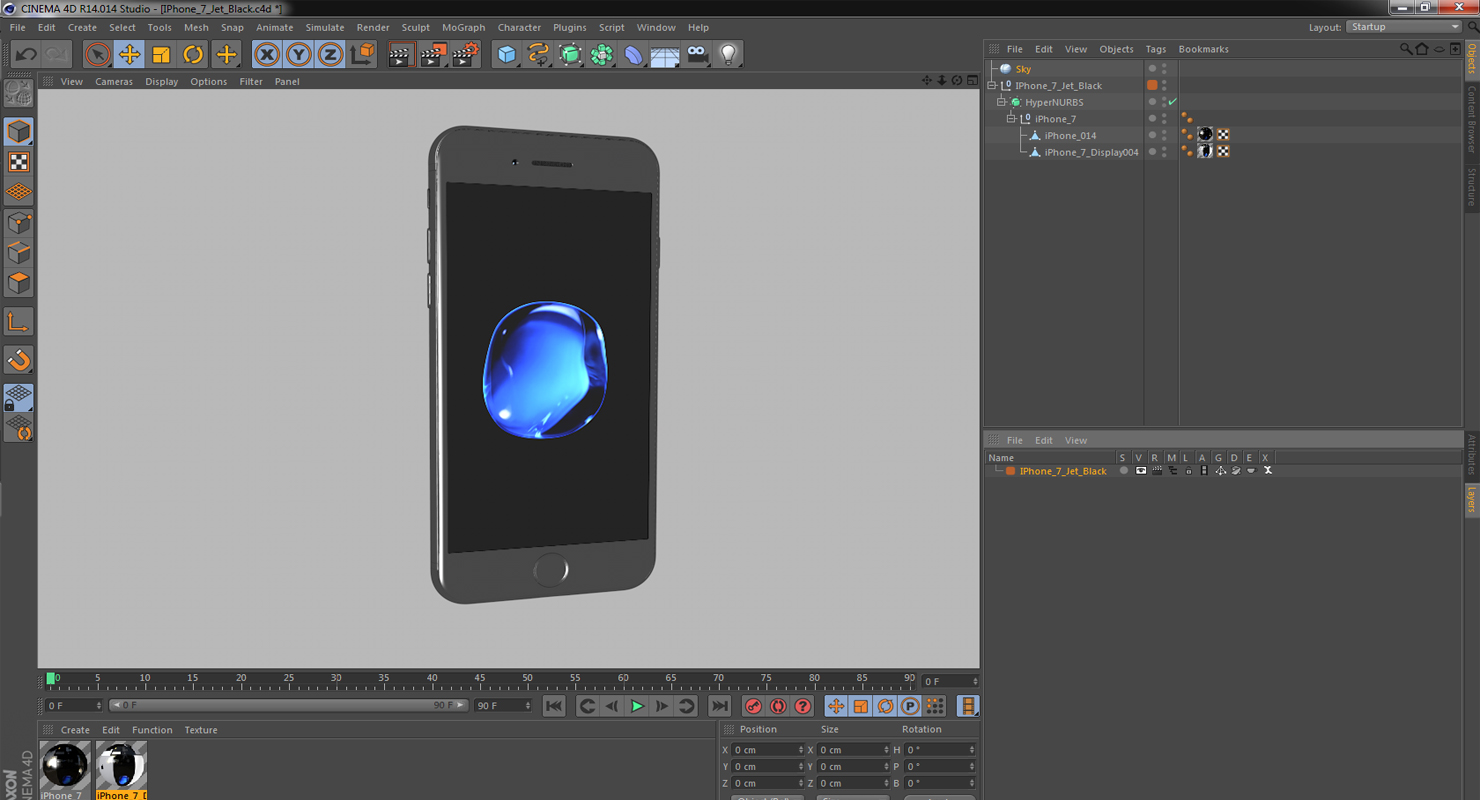Viewport: 1480px width, 800px height.
Task: Collapse the HyperNURBS tree node
Action: point(1002,102)
